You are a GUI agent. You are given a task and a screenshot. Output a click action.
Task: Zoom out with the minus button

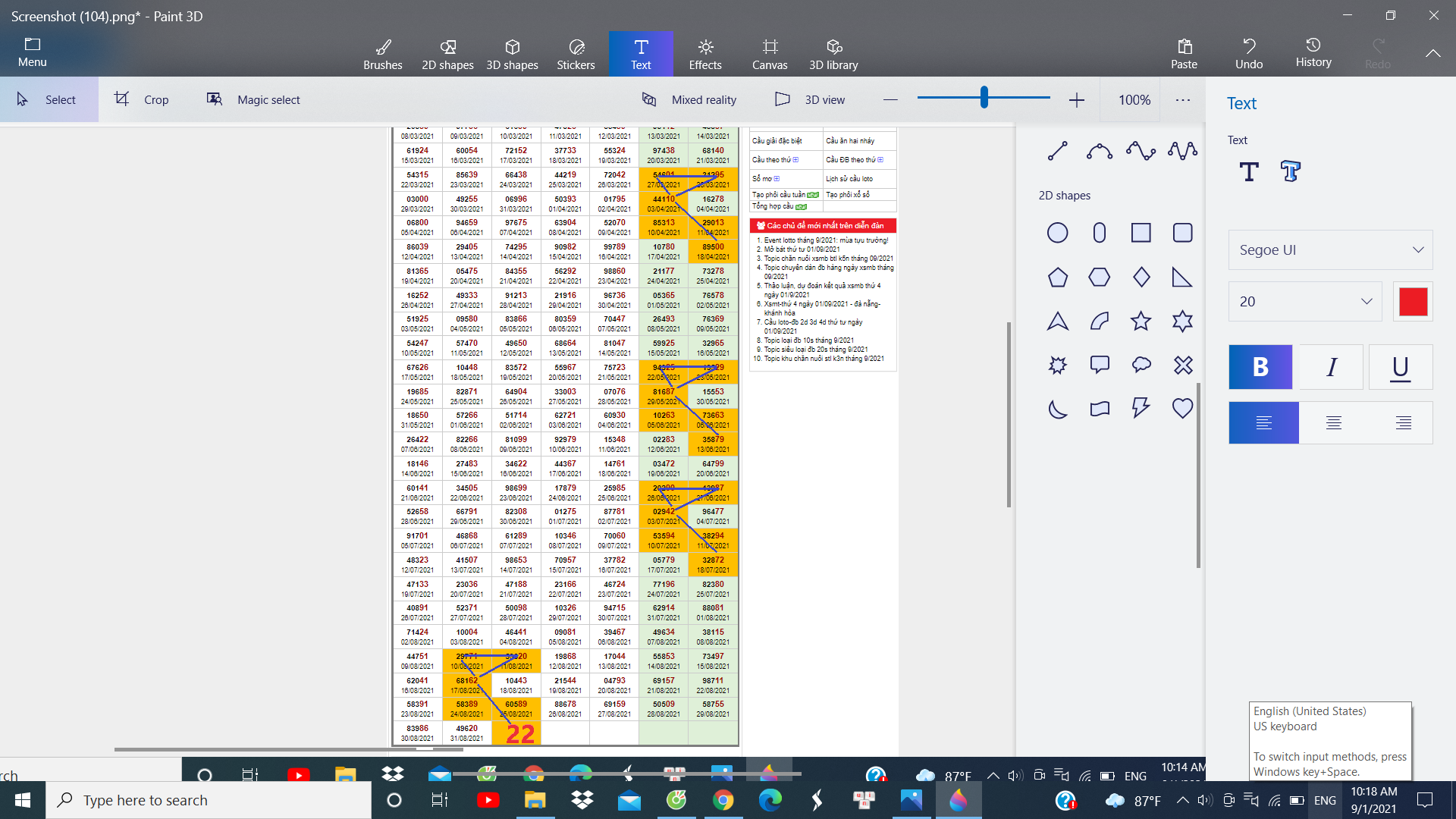[890, 99]
